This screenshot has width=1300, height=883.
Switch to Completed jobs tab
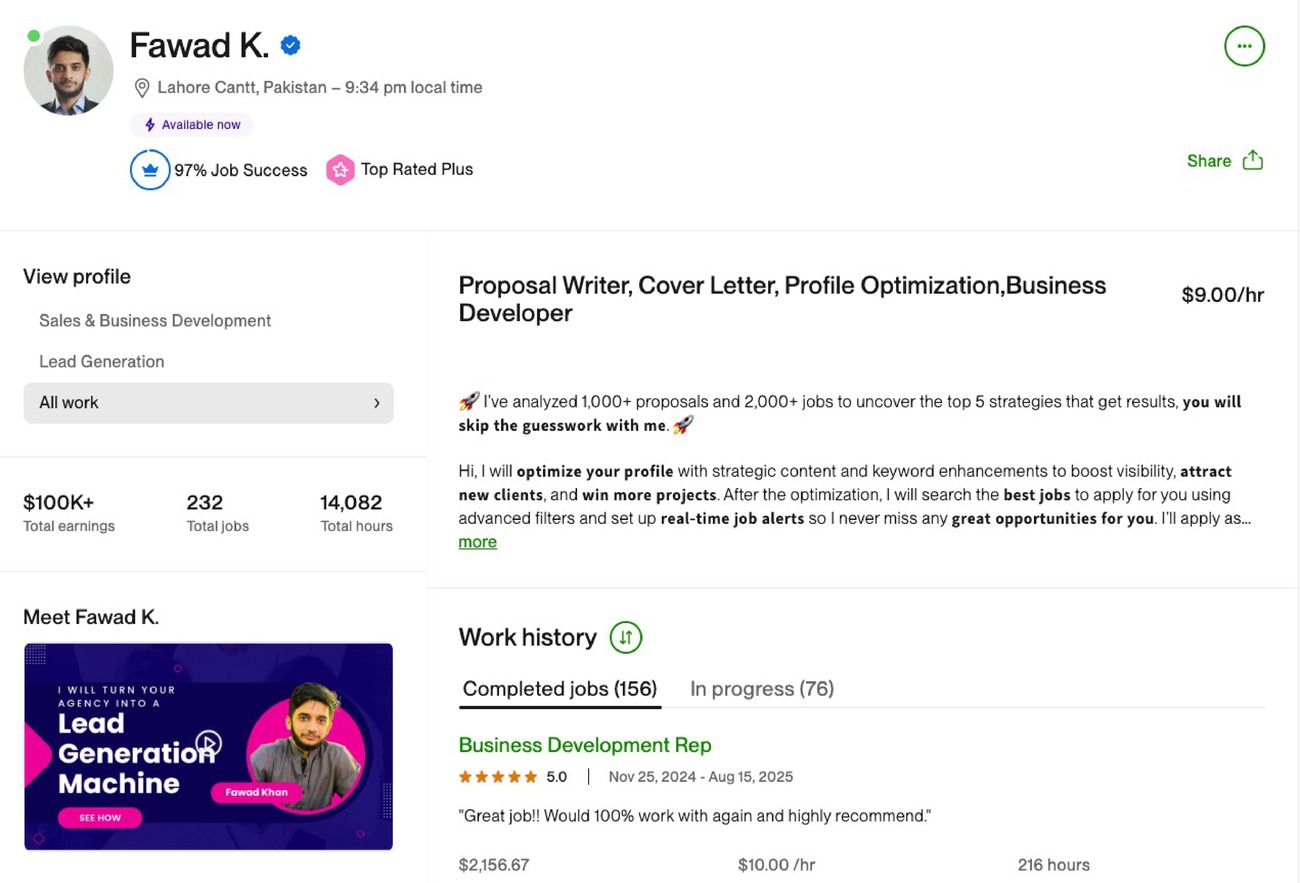559,689
